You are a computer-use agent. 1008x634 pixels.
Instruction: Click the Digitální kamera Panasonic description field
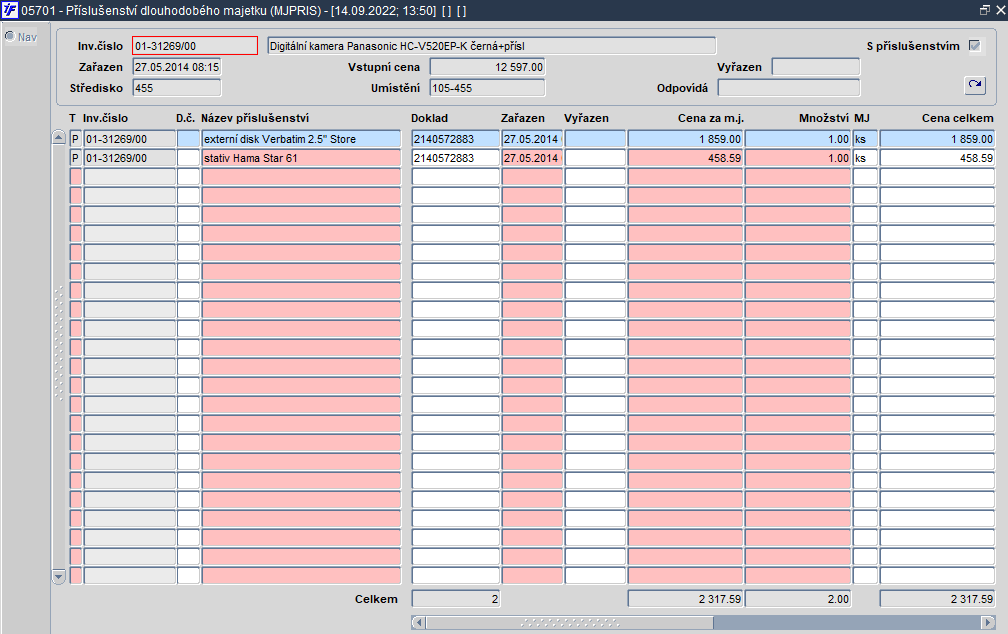point(491,46)
